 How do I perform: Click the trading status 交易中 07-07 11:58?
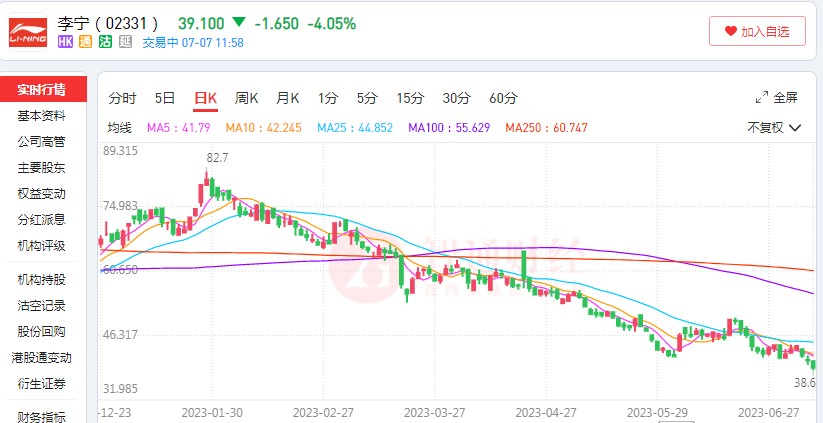(x=193, y=43)
